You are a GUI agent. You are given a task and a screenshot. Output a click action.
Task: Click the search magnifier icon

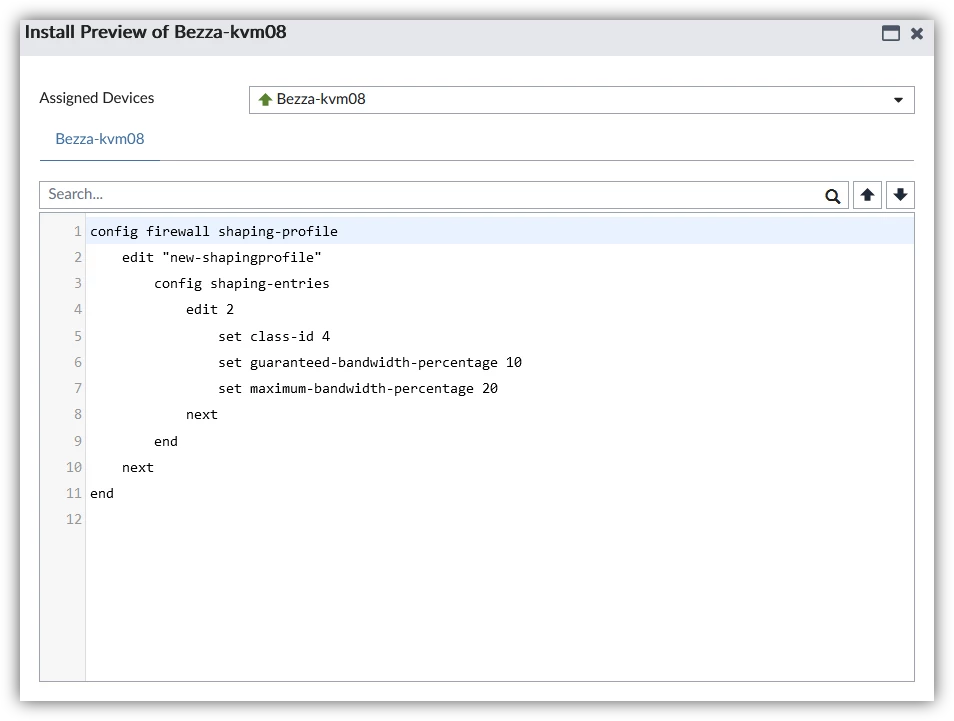(x=832, y=196)
